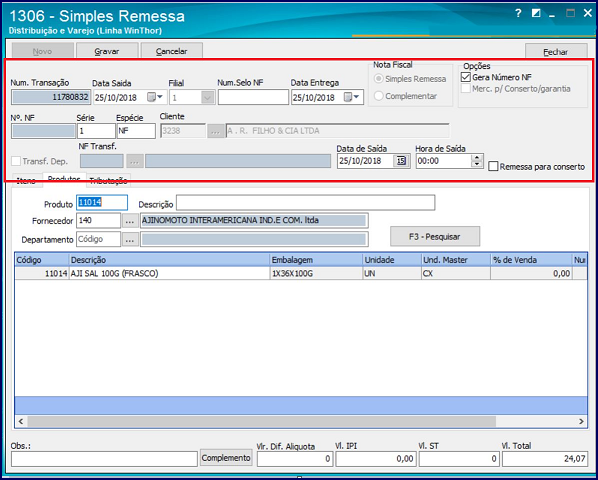Expand the Filial combo box
The height and width of the screenshot is (480, 598).
click(x=207, y=98)
